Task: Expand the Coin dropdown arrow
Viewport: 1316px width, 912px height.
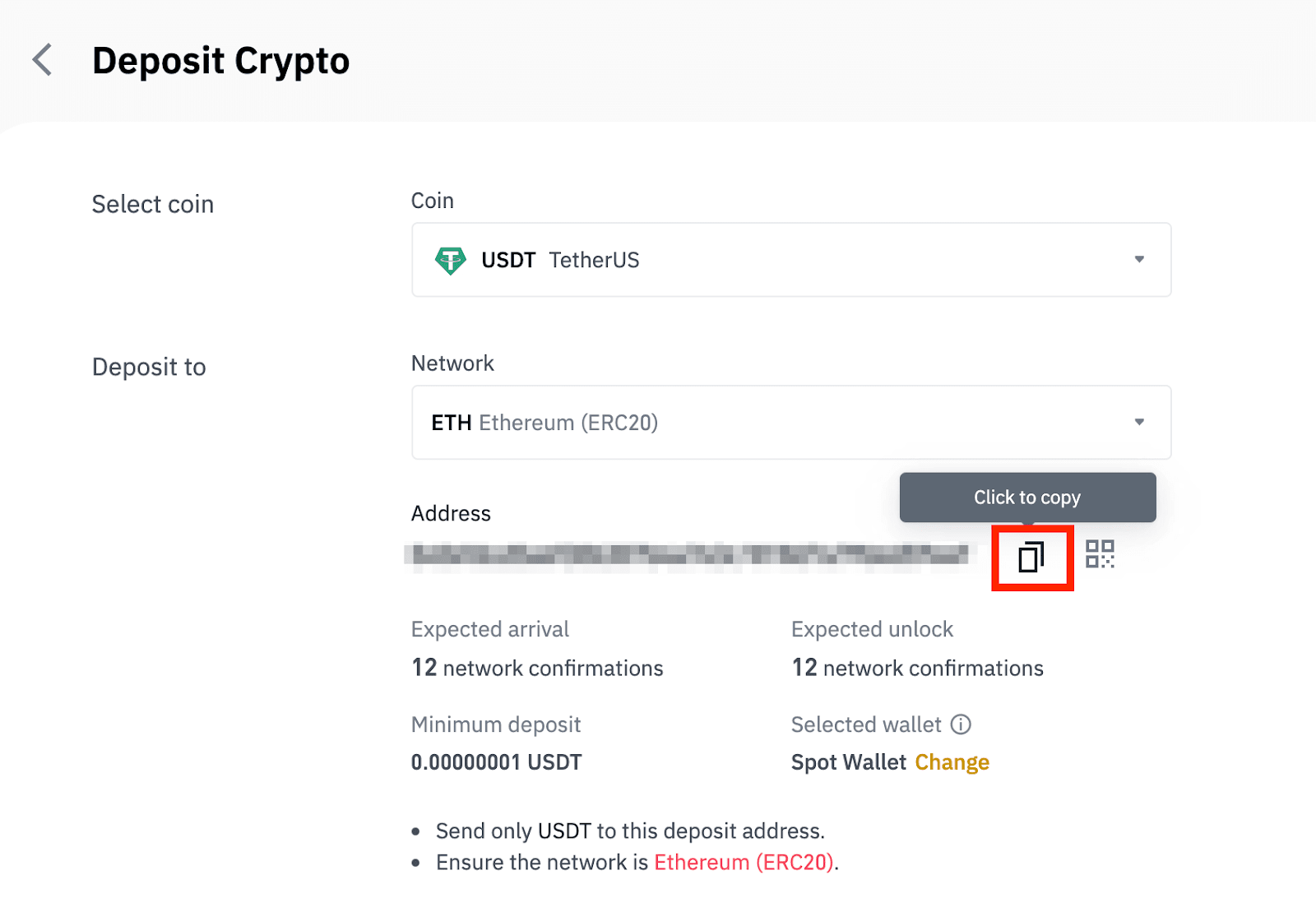Action: pyautogui.click(x=1139, y=259)
